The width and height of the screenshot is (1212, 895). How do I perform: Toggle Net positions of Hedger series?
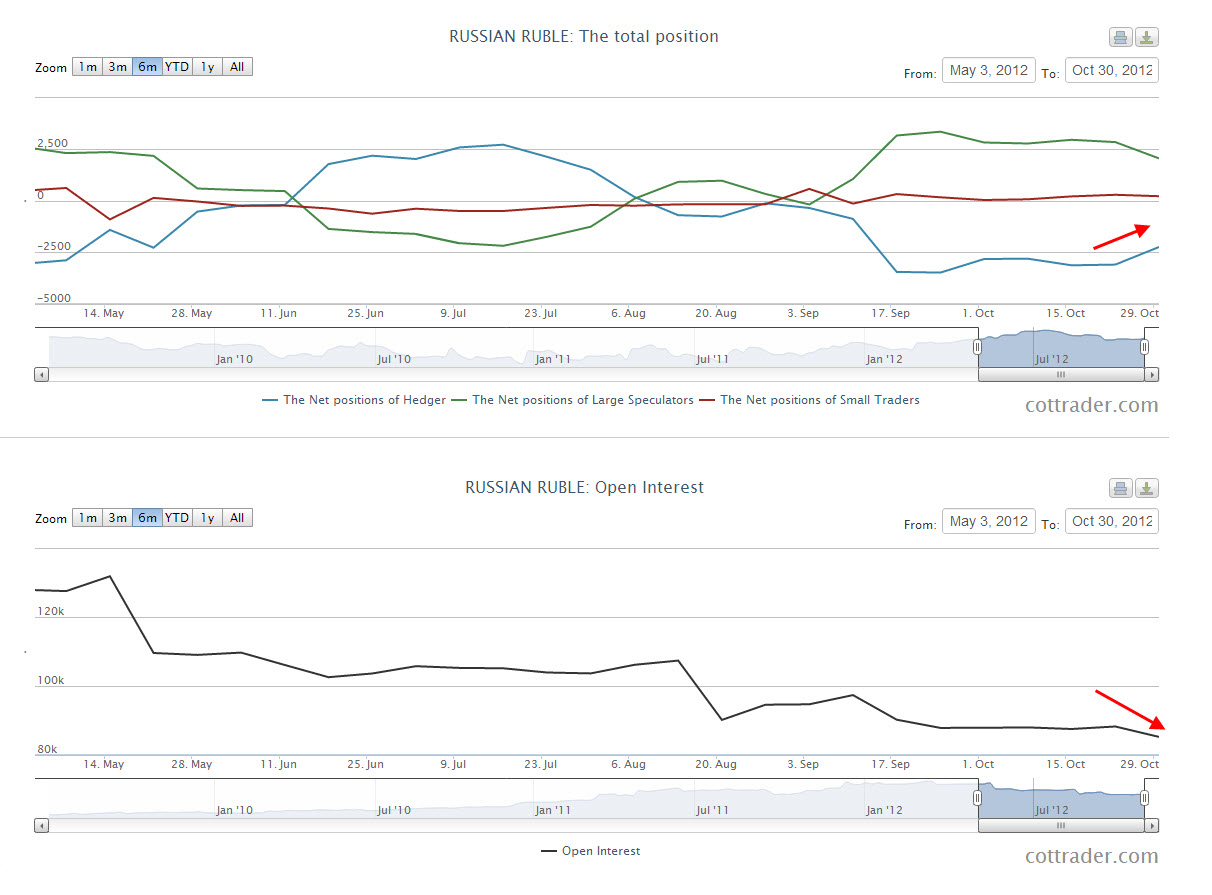354,400
